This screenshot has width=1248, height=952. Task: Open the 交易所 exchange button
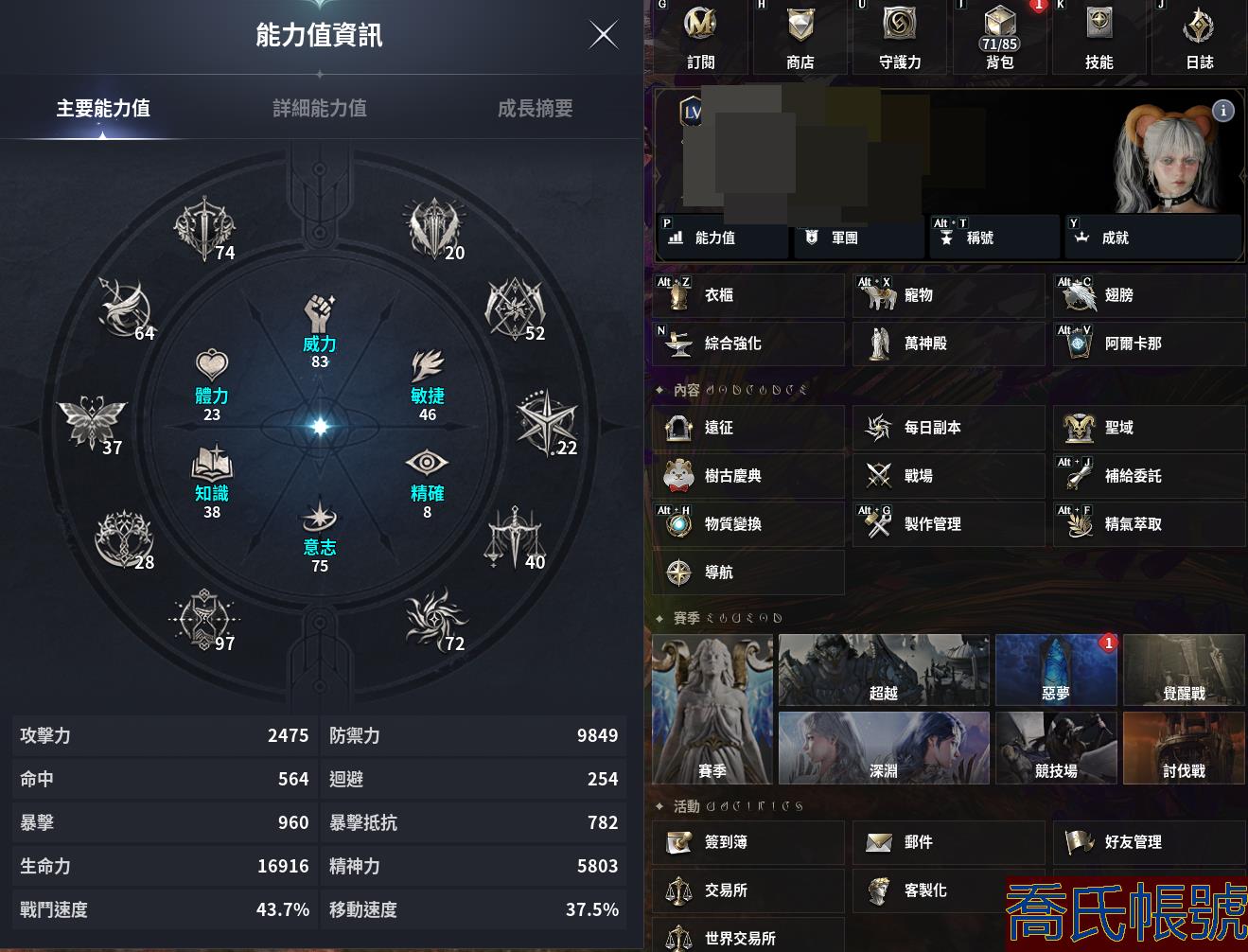pyautogui.click(x=747, y=890)
